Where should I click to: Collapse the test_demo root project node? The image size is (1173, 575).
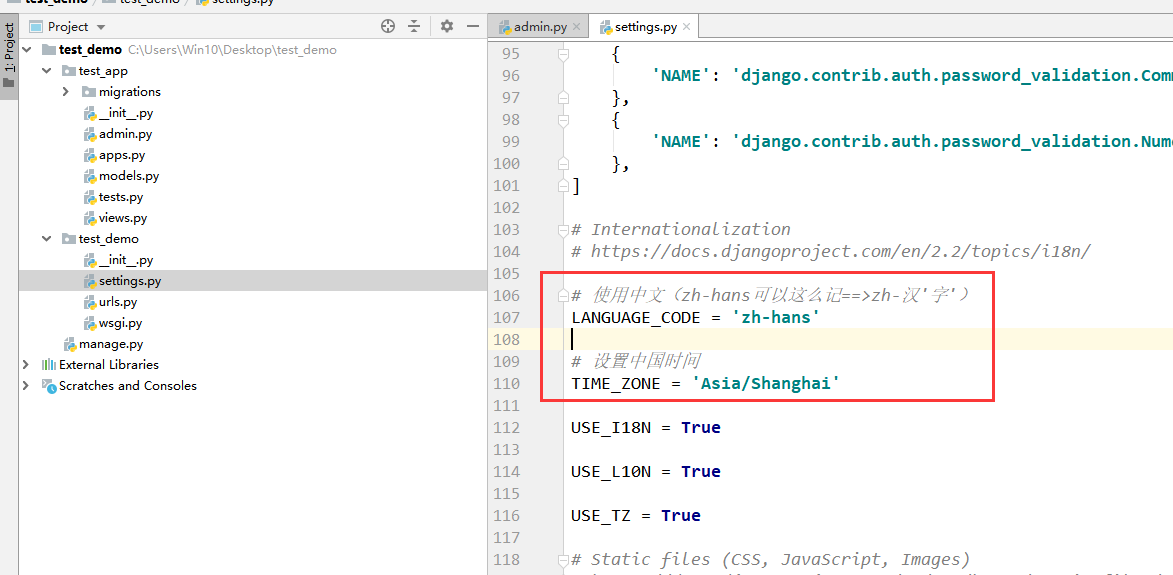27,49
